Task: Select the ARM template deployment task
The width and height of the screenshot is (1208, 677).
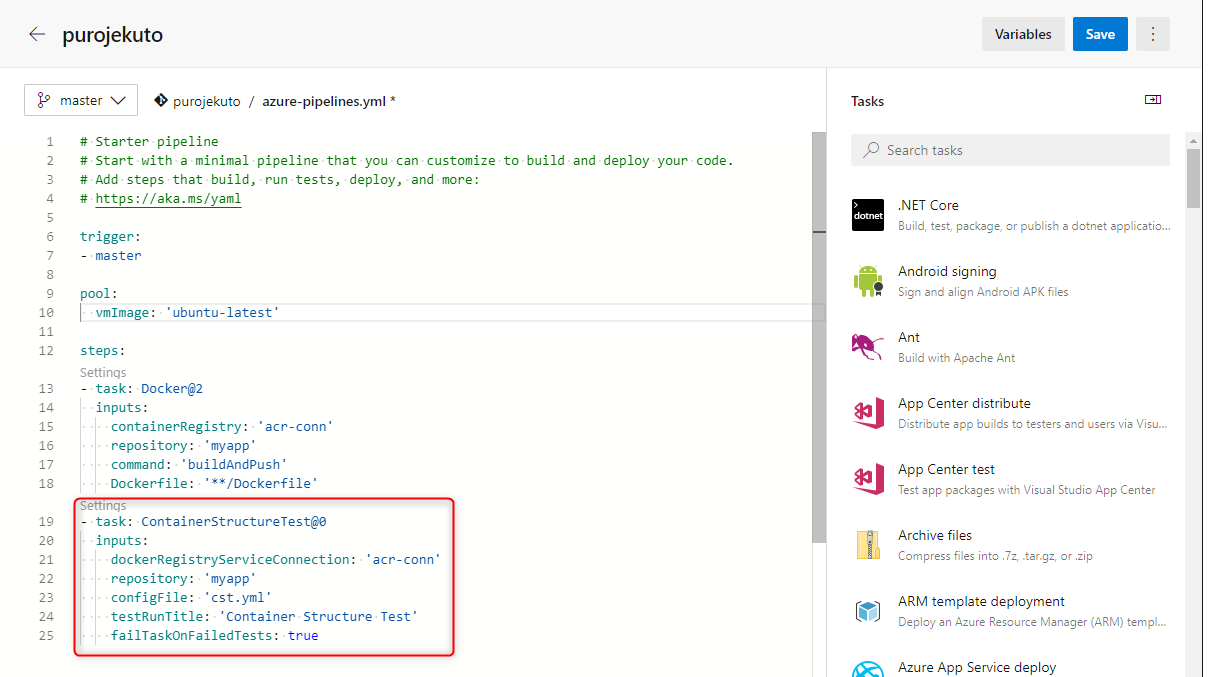Action: pos(1010,611)
